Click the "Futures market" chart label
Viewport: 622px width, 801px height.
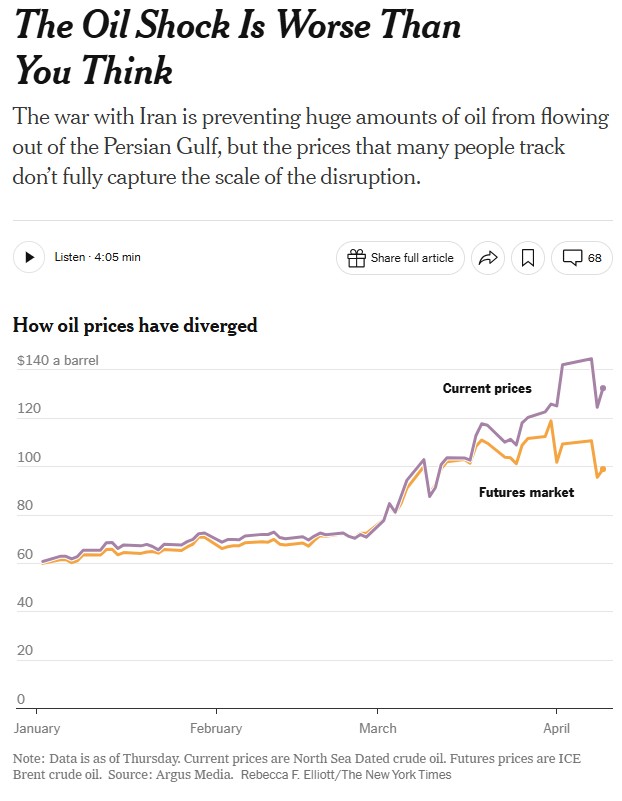coord(526,492)
